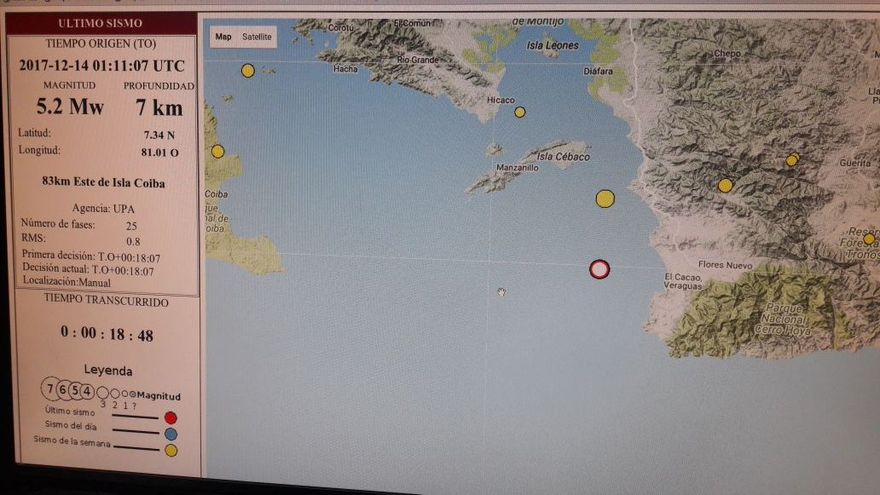Click yellow 'Sismo de la semana' legend dot
Image resolution: width=880 pixels, height=495 pixels.
click(x=170, y=450)
